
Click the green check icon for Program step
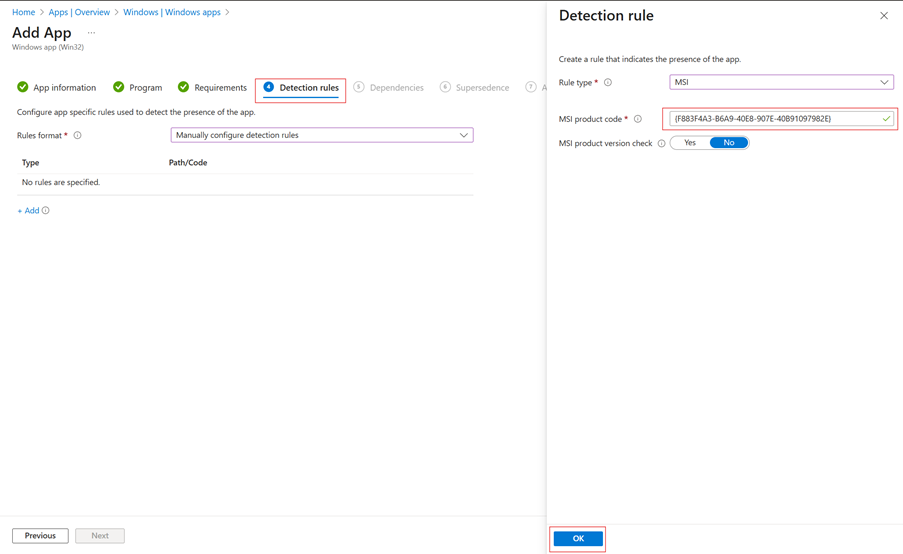click(119, 87)
